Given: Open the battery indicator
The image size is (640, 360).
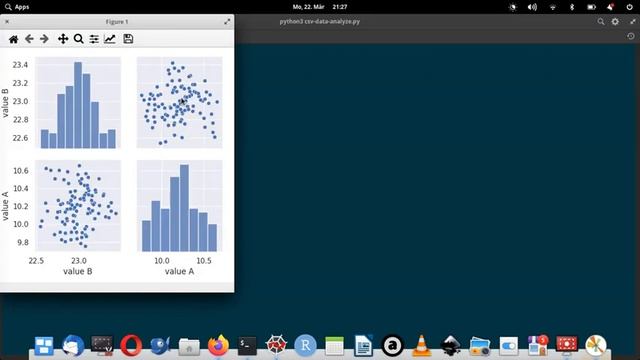Looking at the screenshot, I should pyautogui.click(x=591, y=7).
